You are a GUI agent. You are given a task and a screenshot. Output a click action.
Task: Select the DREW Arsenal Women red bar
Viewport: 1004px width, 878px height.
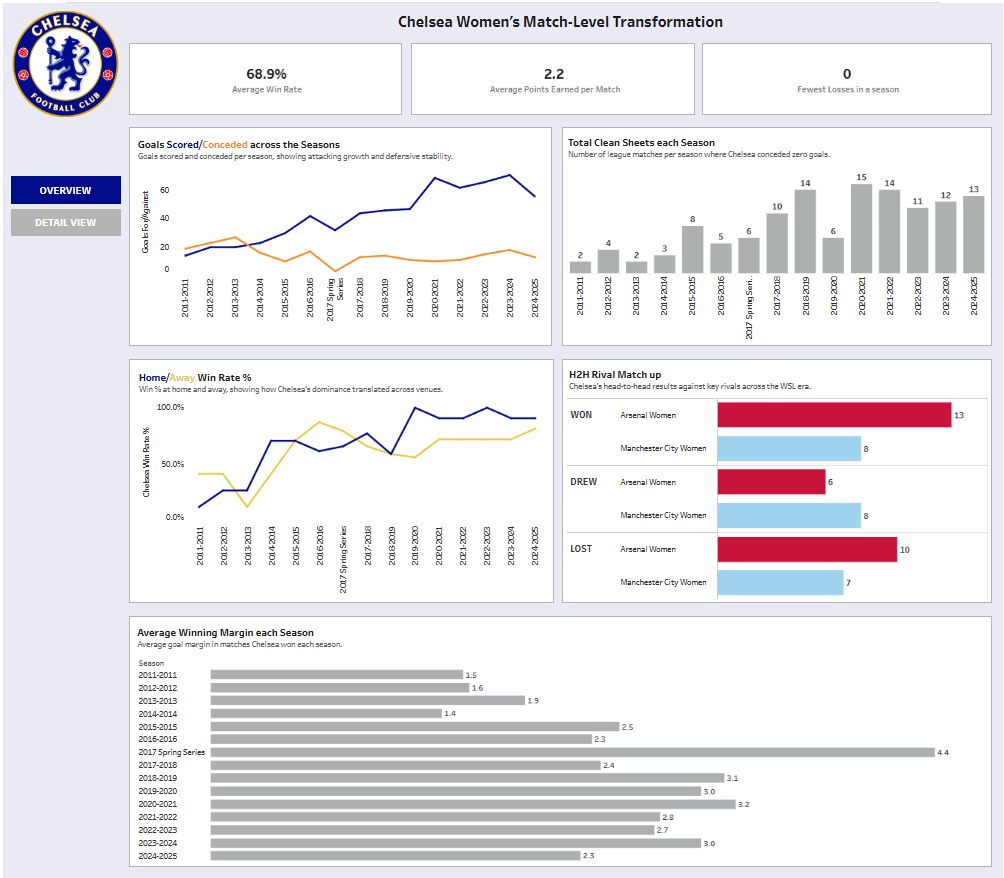click(x=772, y=482)
